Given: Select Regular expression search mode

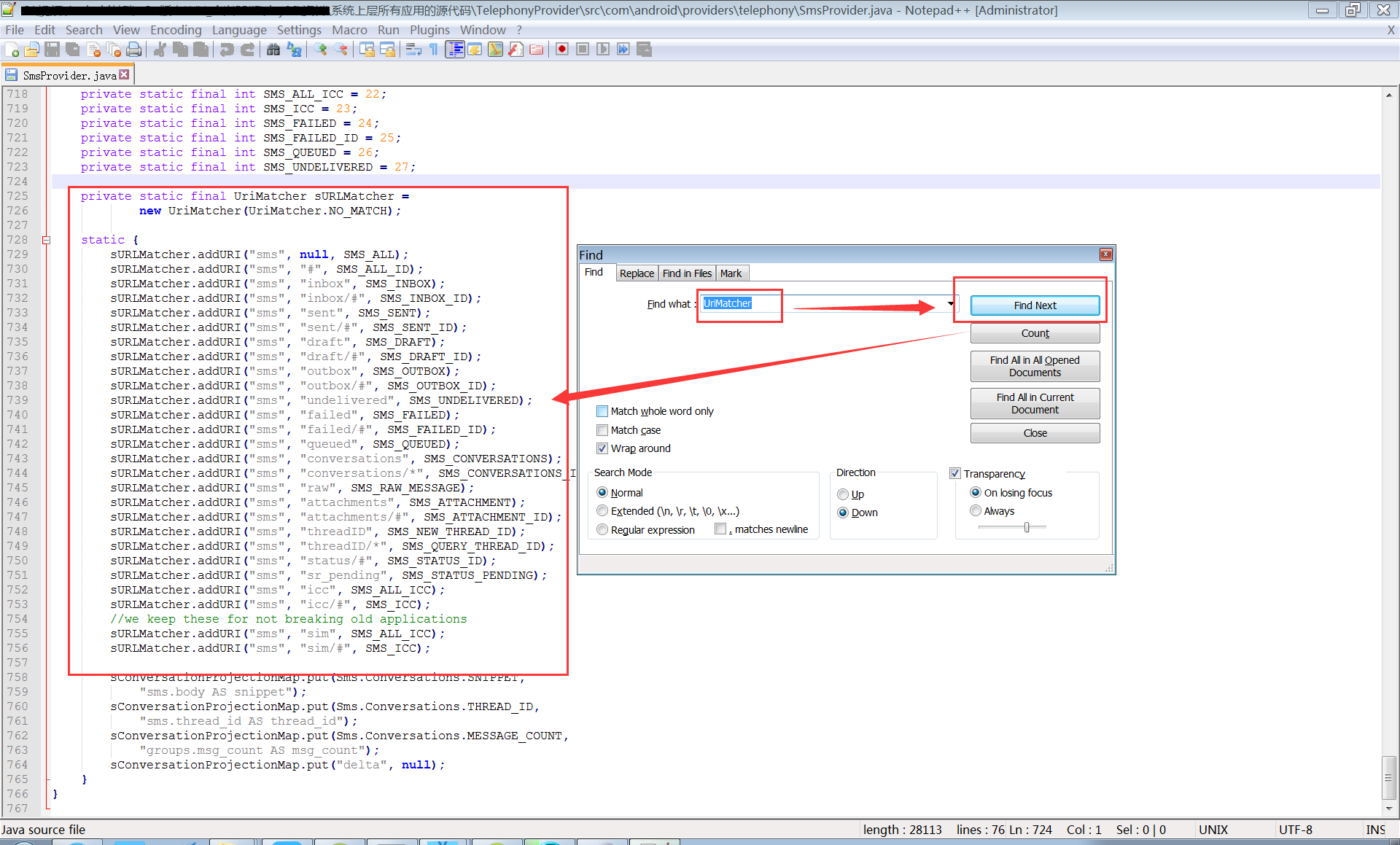Looking at the screenshot, I should pyautogui.click(x=602, y=530).
